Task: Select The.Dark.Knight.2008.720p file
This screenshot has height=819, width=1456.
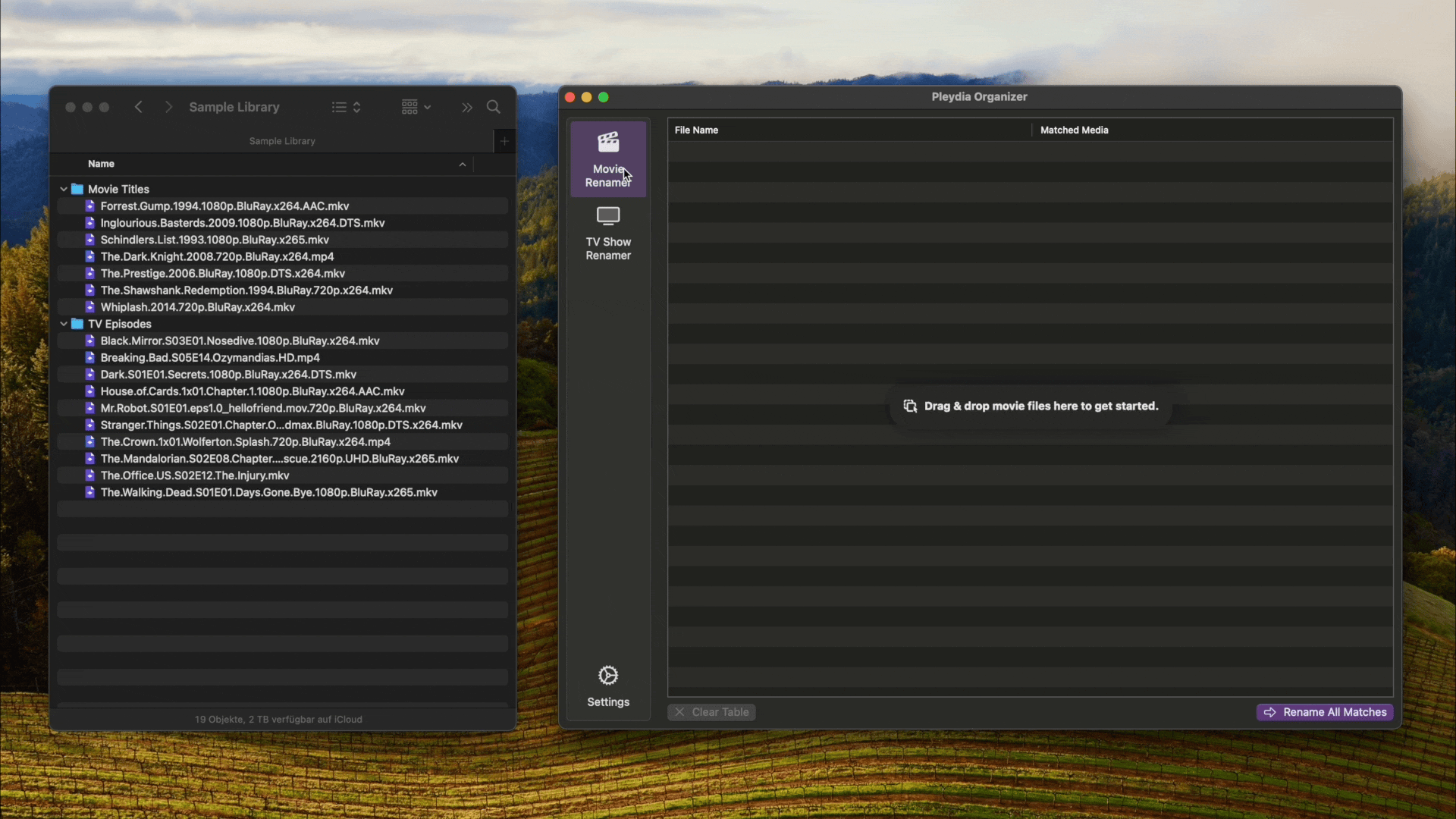Action: pos(217,256)
